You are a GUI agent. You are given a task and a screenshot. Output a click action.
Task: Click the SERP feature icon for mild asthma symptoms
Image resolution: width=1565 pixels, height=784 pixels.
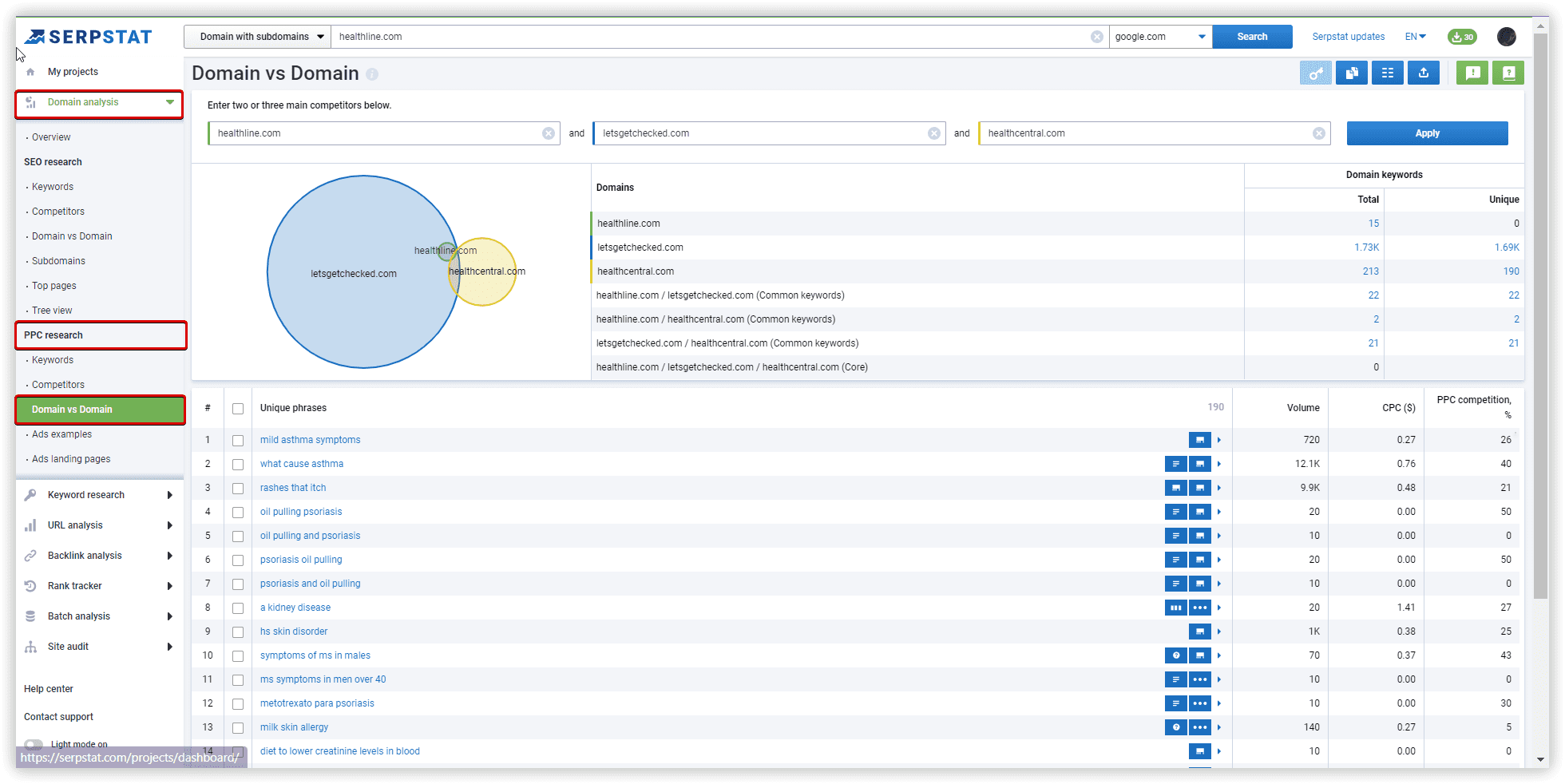(1200, 440)
